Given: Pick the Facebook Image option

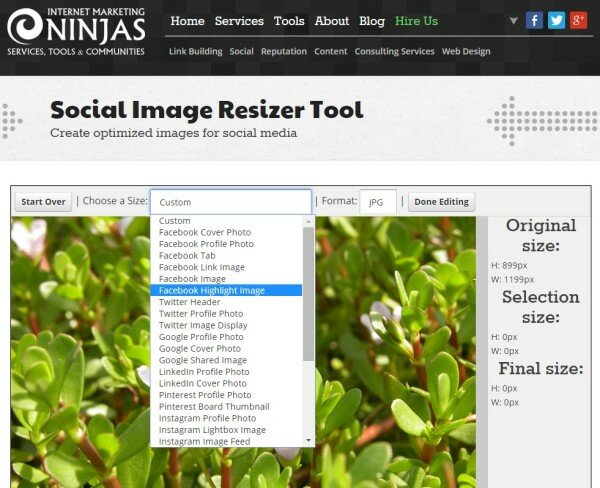Looking at the screenshot, I should (x=226, y=279).
